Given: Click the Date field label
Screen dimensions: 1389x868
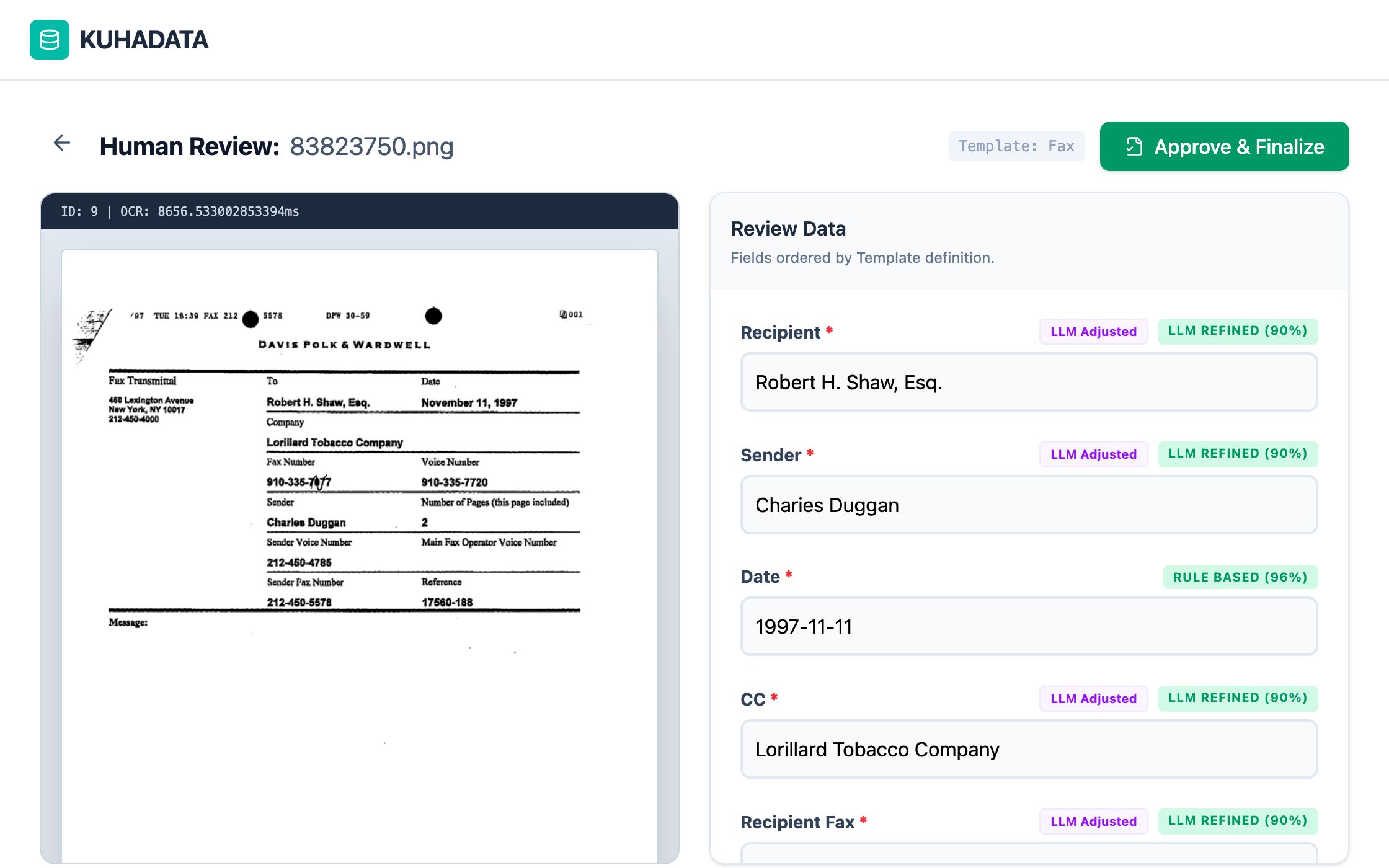Looking at the screenshot, I should pos(760,577).
